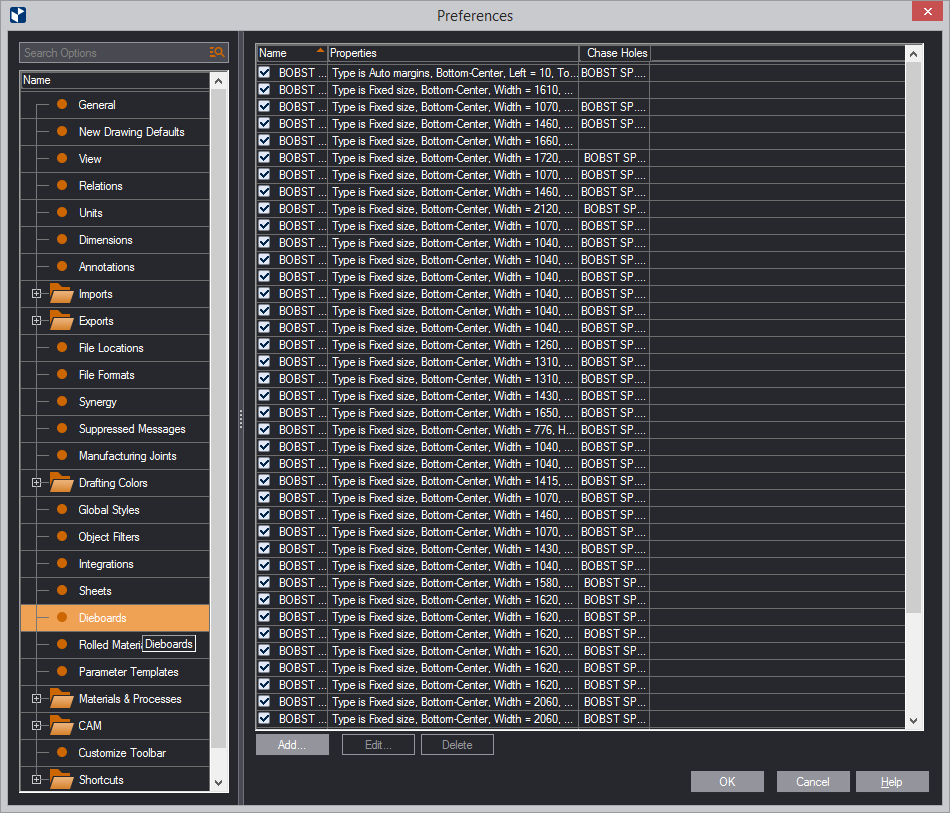Sort the list by Chase Holes column header
Image resolution: width=950 pixels, height=813 pixels.
tap(615, 53)
